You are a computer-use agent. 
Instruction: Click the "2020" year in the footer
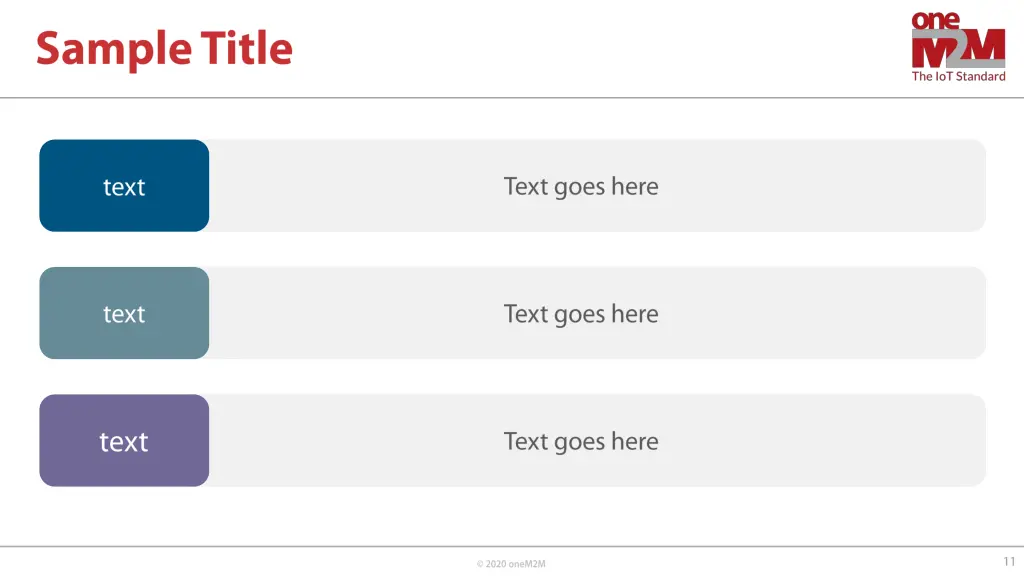[496, 564]
